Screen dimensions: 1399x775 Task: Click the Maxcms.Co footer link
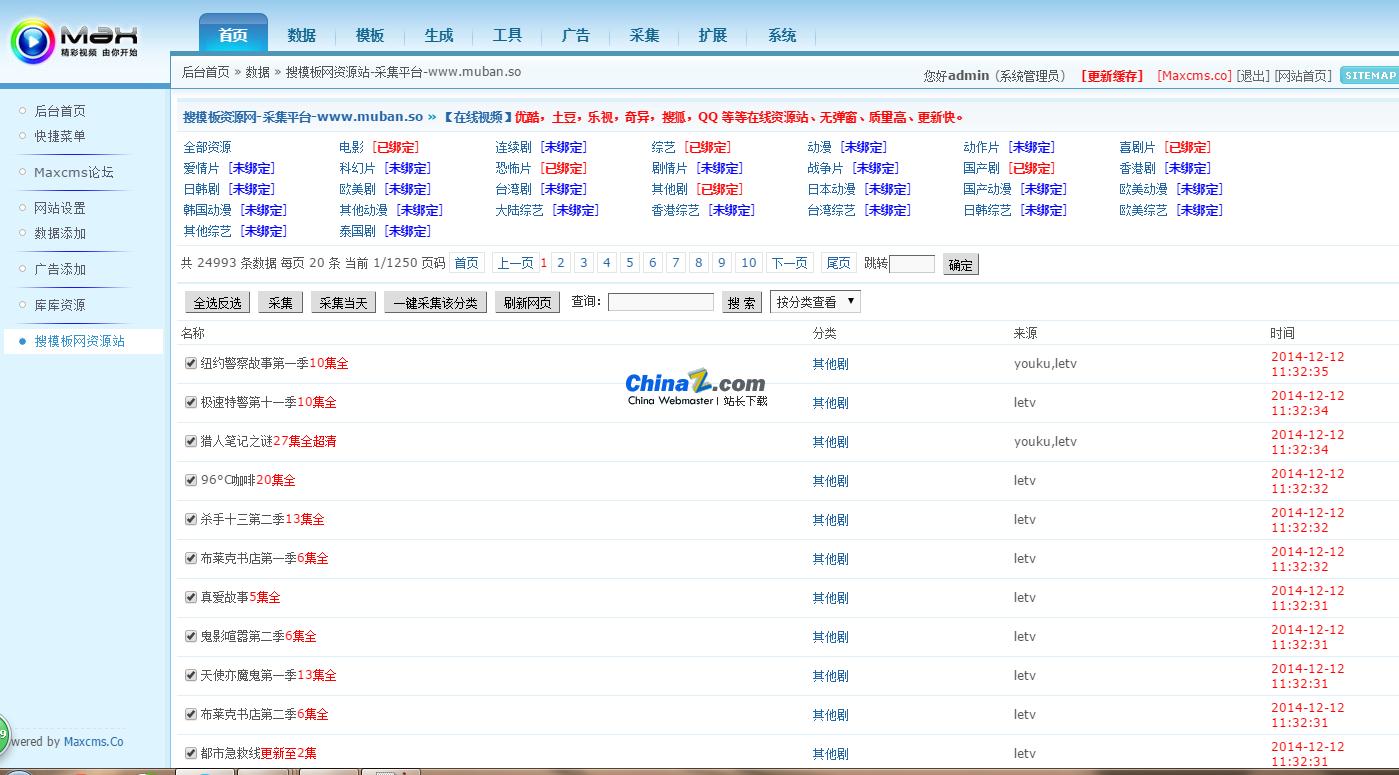click(93, 742)
